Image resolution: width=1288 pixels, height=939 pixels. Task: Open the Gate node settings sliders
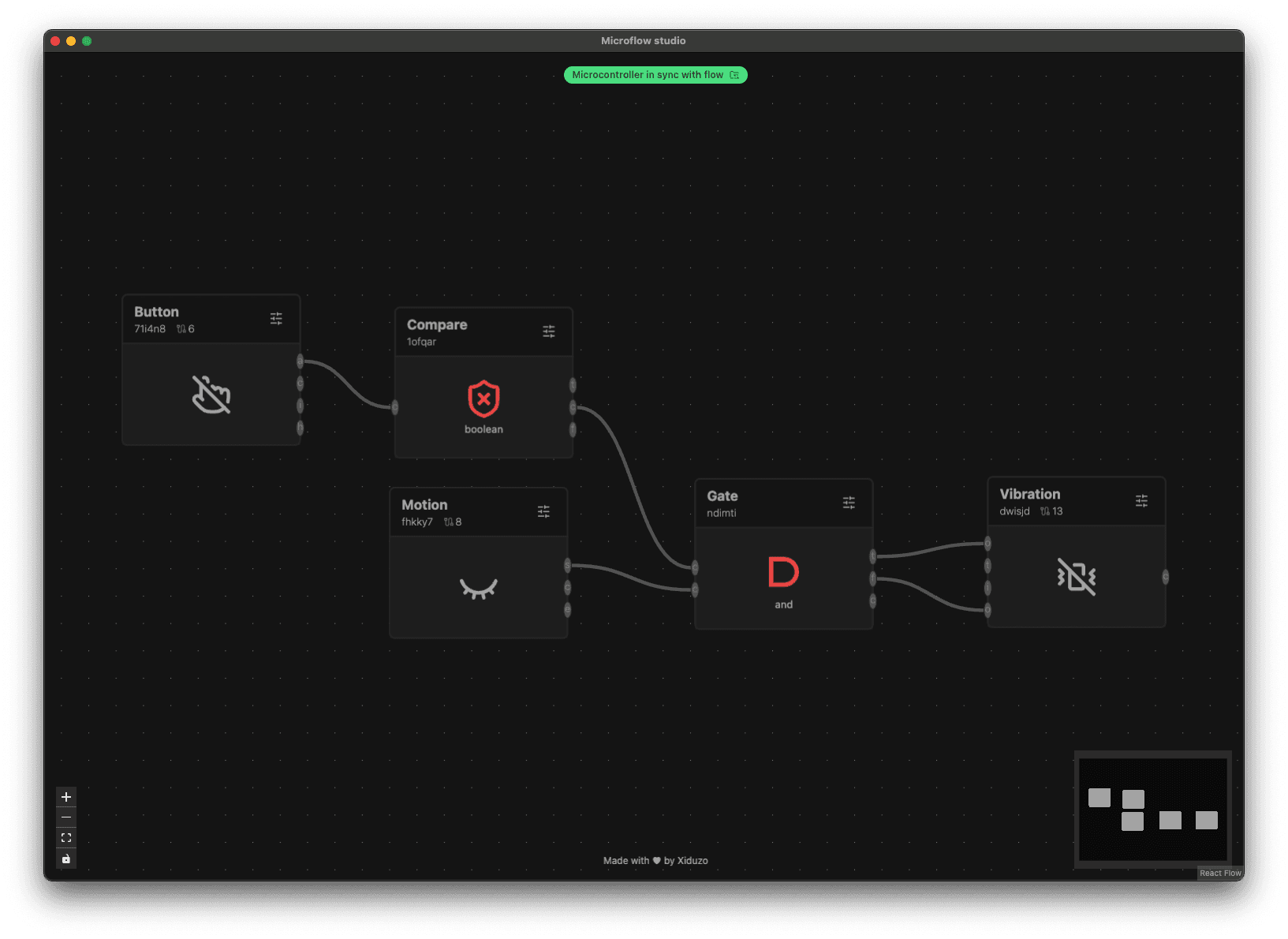[x=849, y=503]
